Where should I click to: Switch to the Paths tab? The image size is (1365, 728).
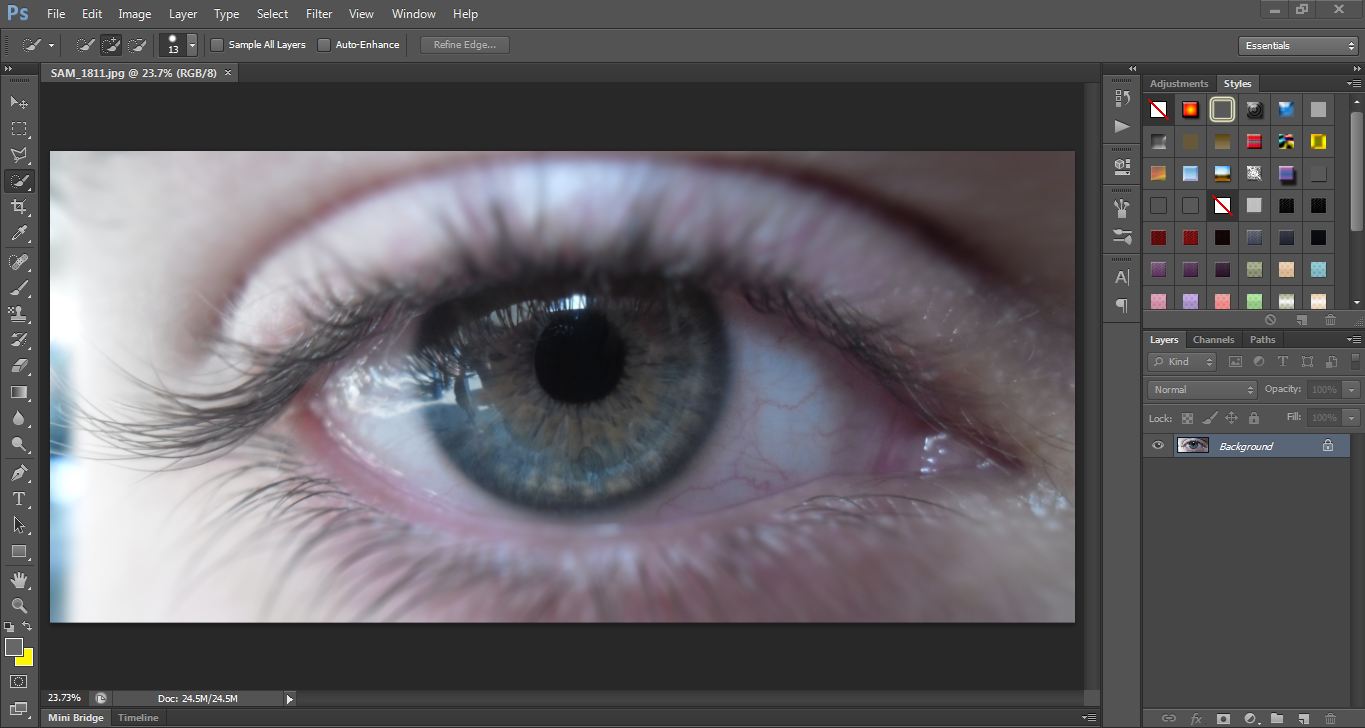[x=1263, y=340]
